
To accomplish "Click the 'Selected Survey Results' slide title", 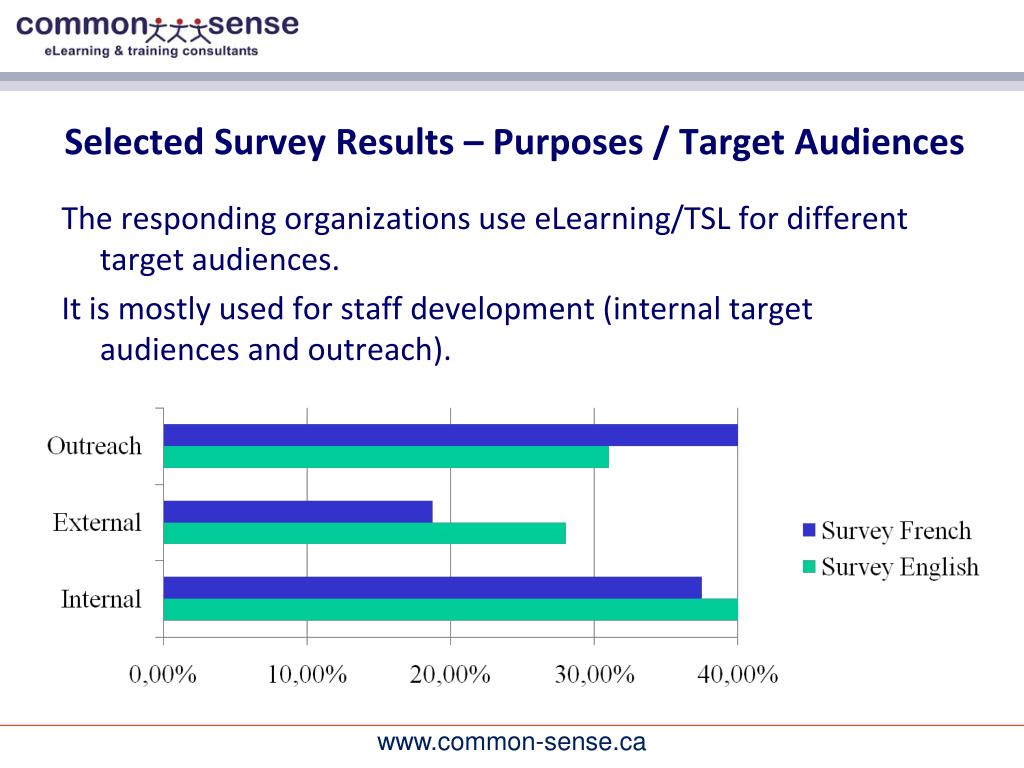I will [x=514, y=142].
